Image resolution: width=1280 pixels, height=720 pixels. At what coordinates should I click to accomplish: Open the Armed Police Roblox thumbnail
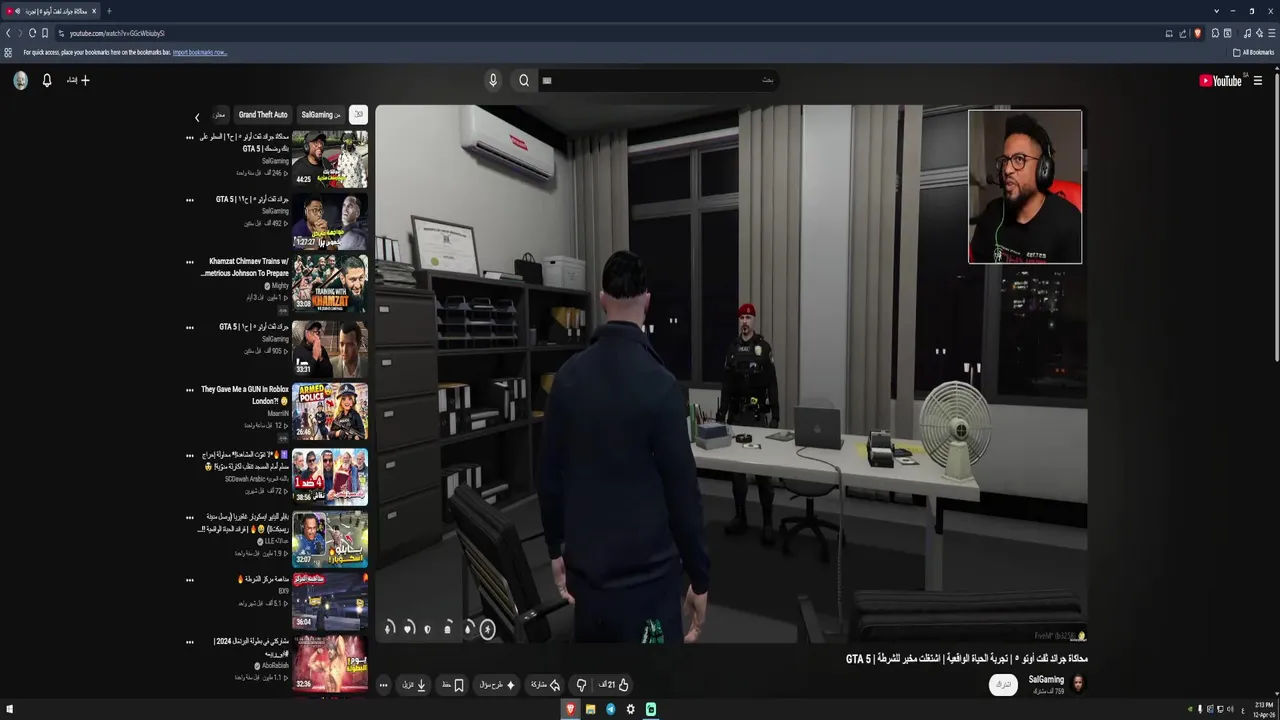click(330, 411)
